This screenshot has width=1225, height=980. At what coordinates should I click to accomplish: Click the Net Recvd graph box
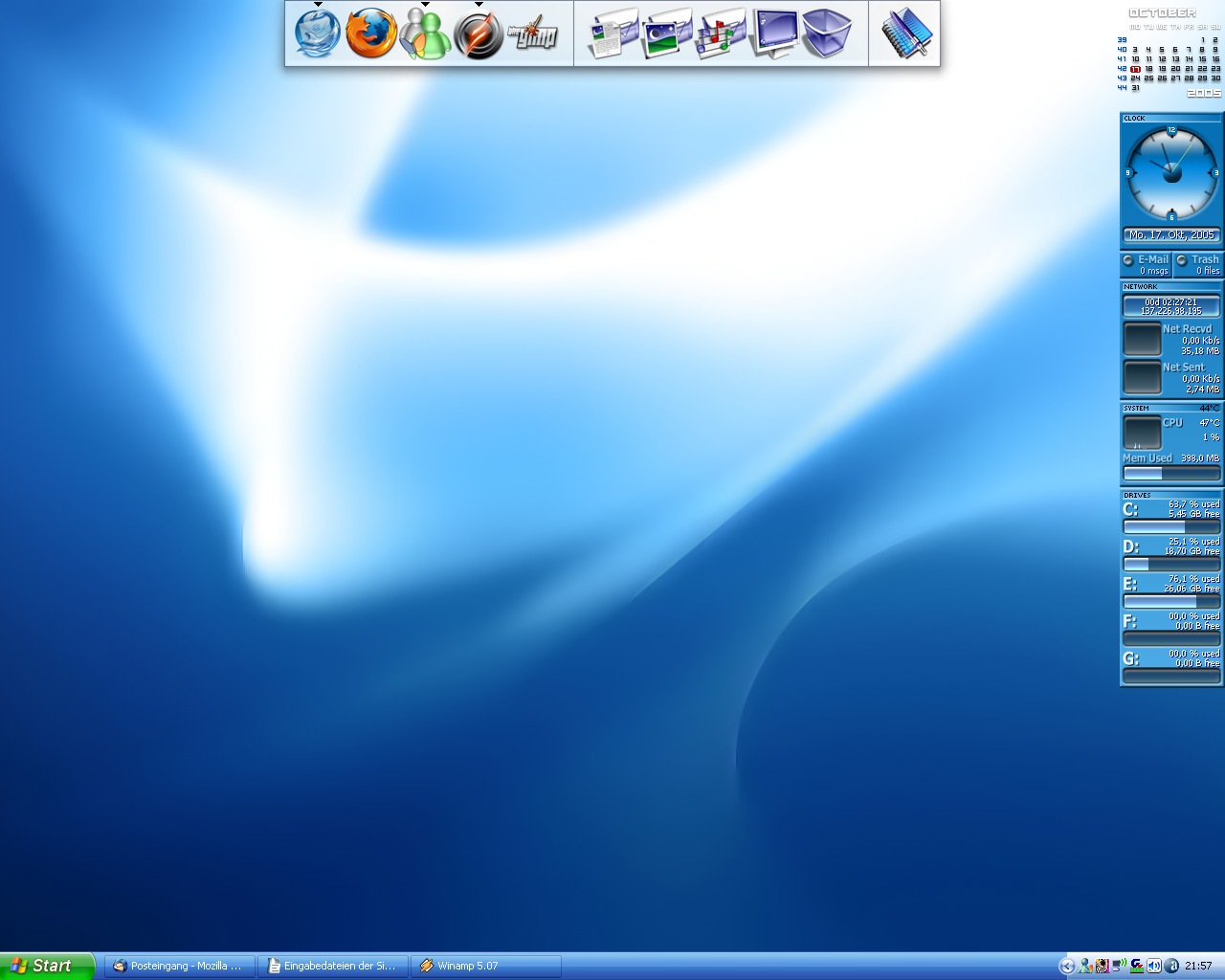[1142, 340]
